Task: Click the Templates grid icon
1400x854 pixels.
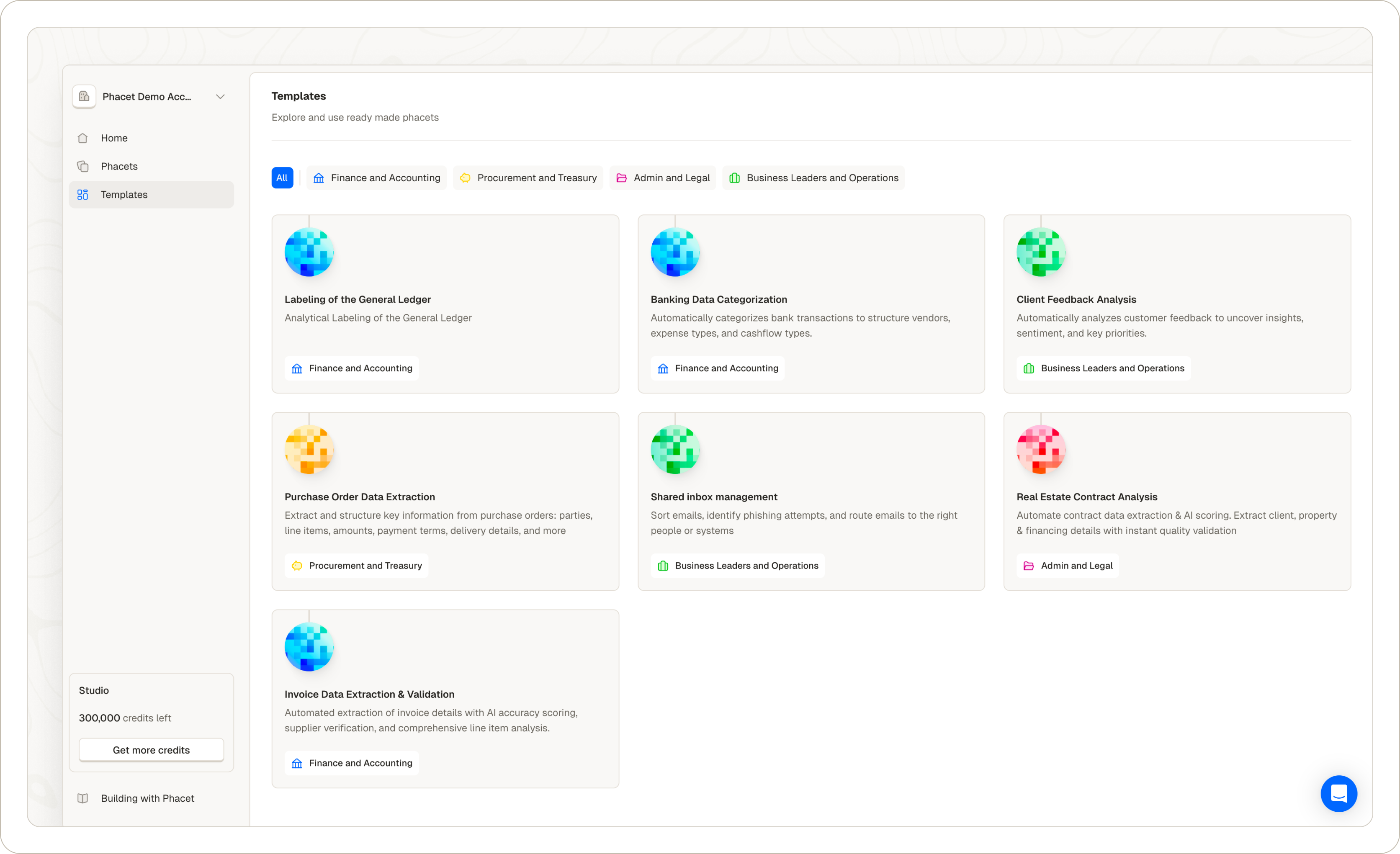Action: click(82, 195)
